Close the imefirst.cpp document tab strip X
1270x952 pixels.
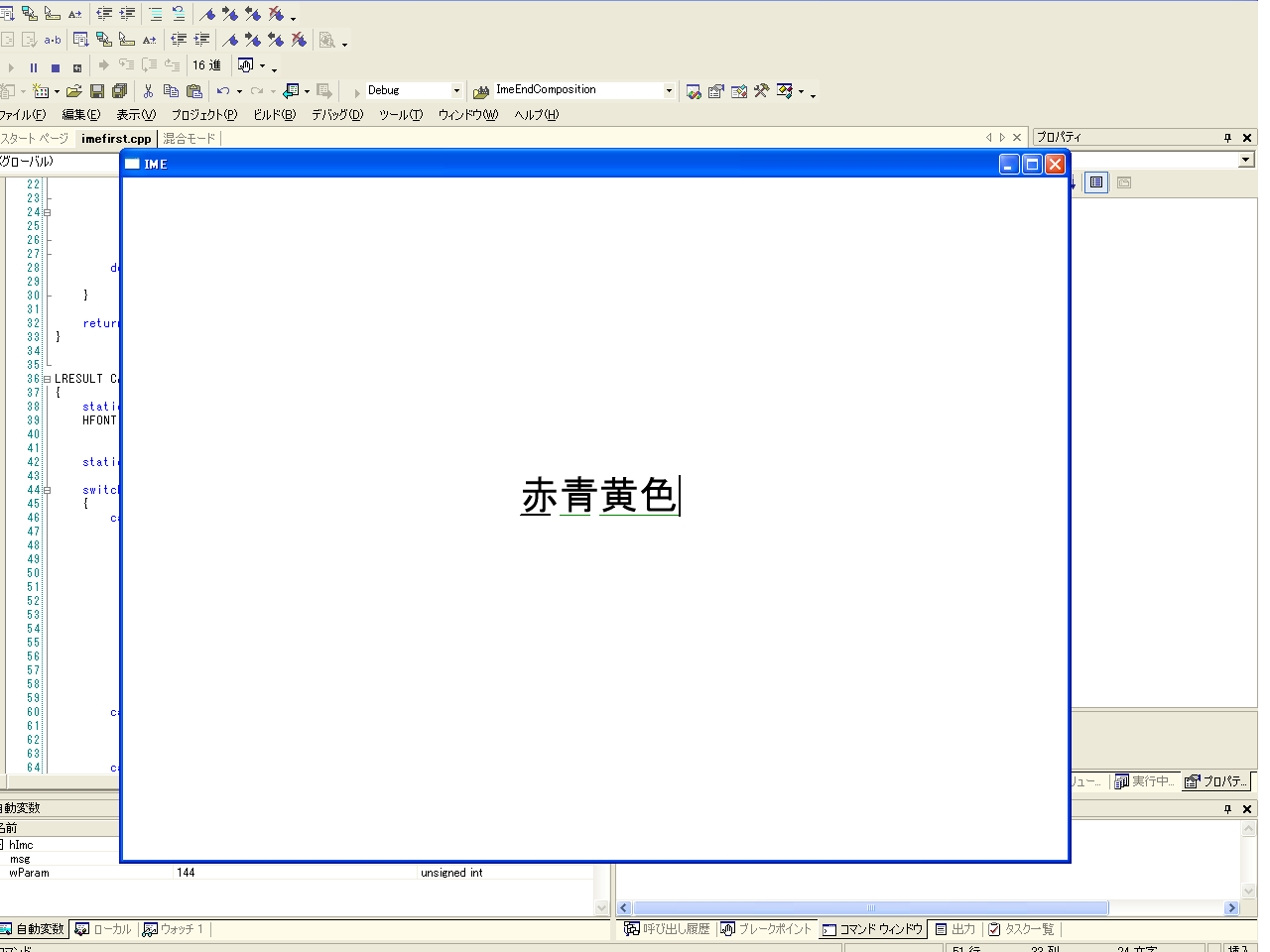tap(1017, 138)
